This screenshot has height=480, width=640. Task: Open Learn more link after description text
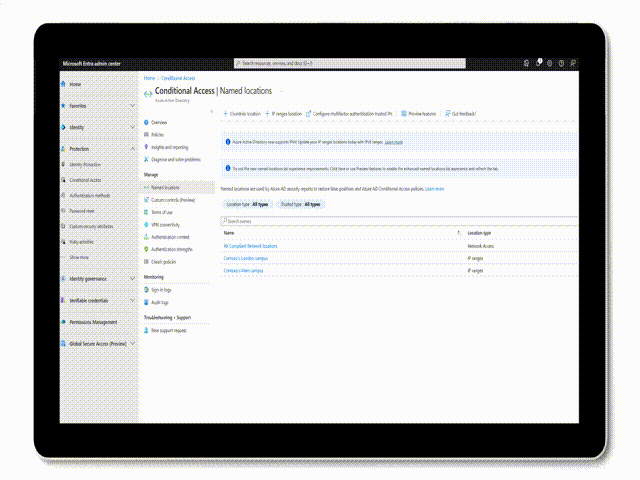[434, 189]
